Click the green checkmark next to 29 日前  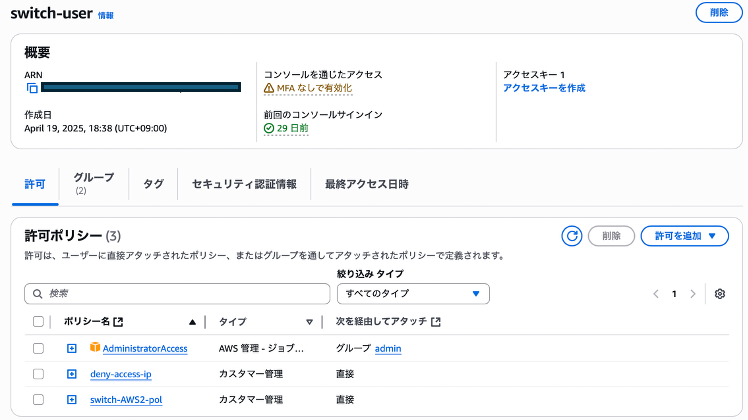tap(269, 128)
